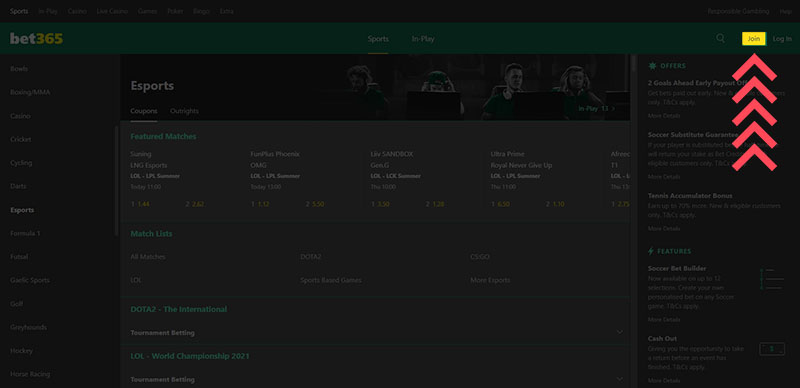Bet on Suning at 1.44
The height and width of the screenshot is (388, 800).
140,204
